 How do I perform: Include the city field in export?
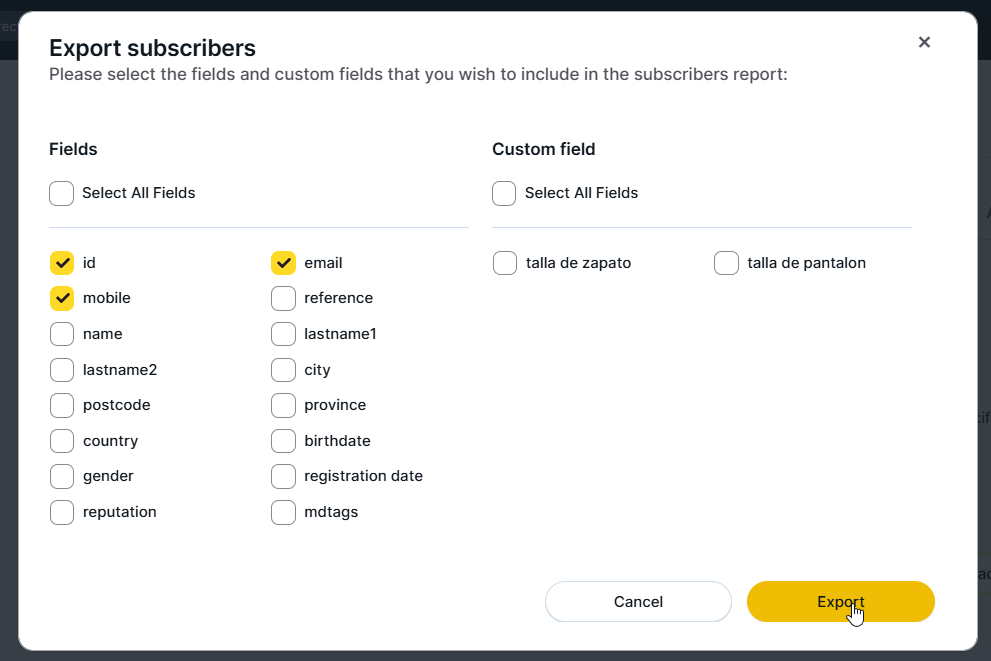[x=284, y=370]
